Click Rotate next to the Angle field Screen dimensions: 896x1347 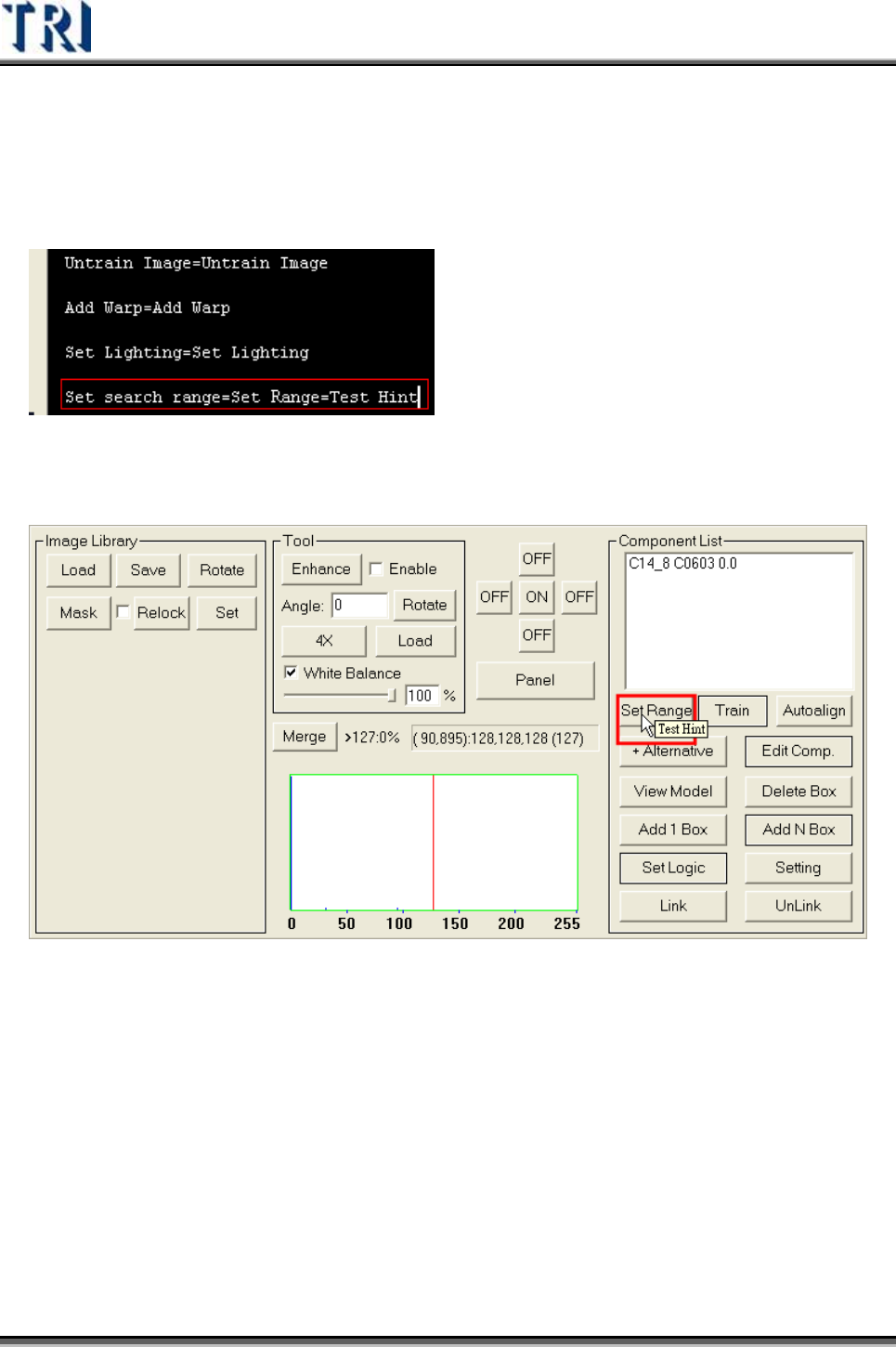click(x=424, y=605)
